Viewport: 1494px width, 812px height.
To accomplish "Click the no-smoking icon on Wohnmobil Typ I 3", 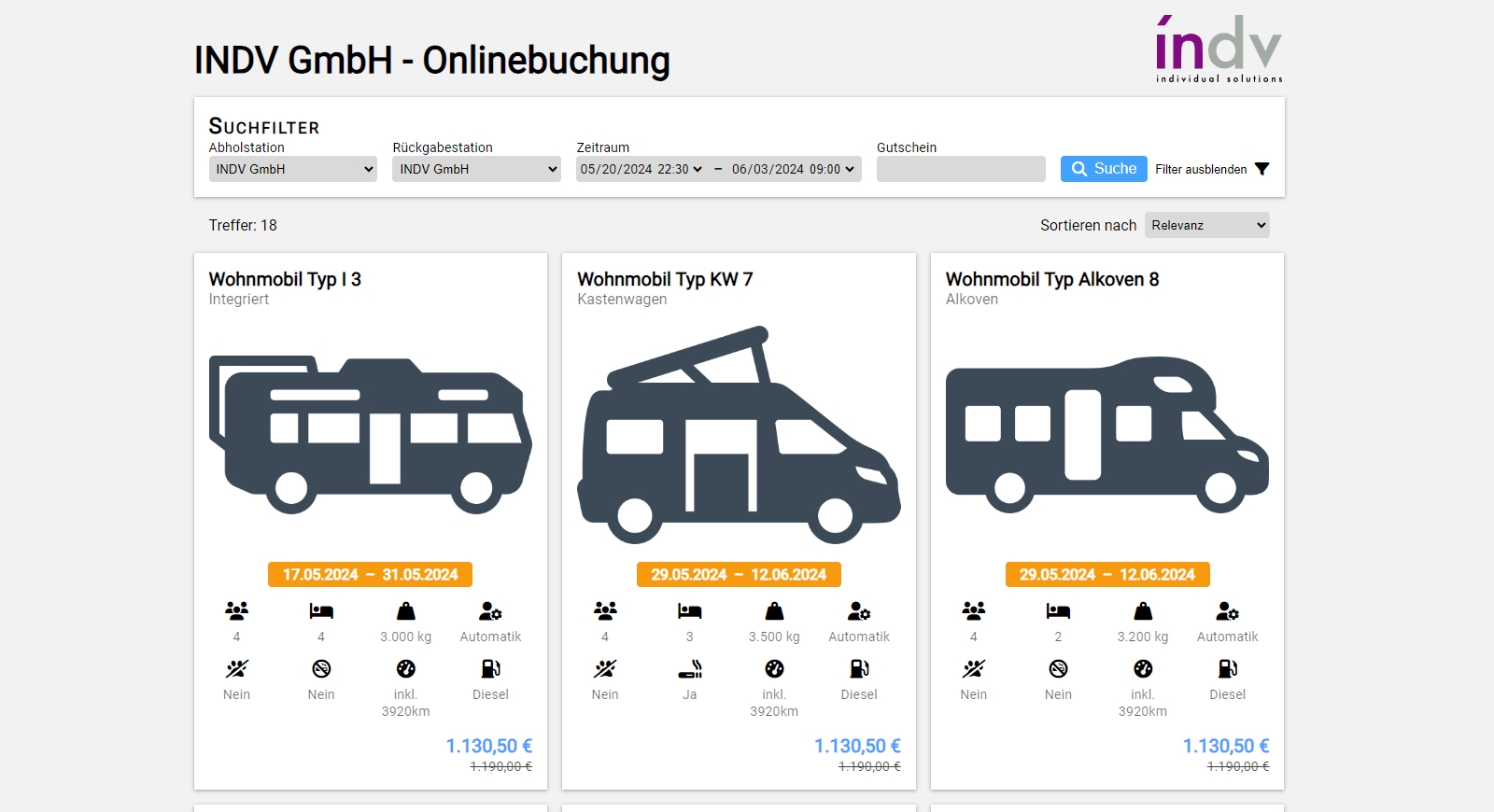I will point(321,669).
